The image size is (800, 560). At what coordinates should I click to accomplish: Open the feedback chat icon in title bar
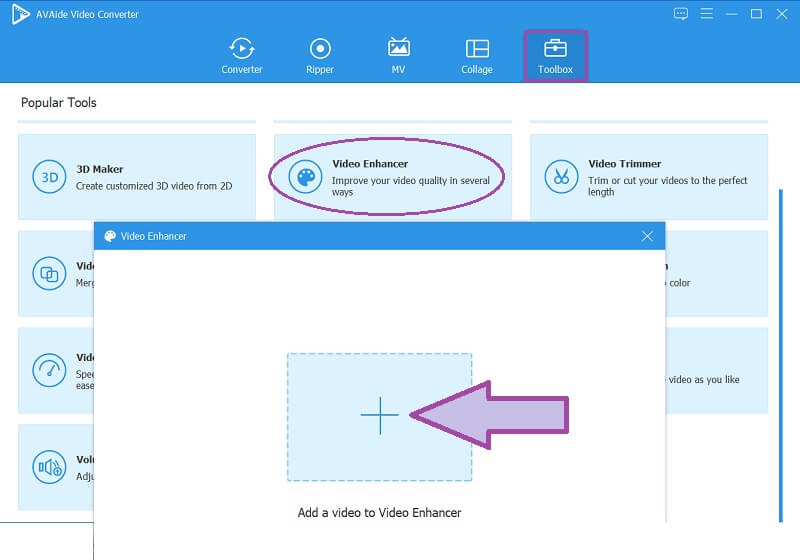(x=681, y=14)
